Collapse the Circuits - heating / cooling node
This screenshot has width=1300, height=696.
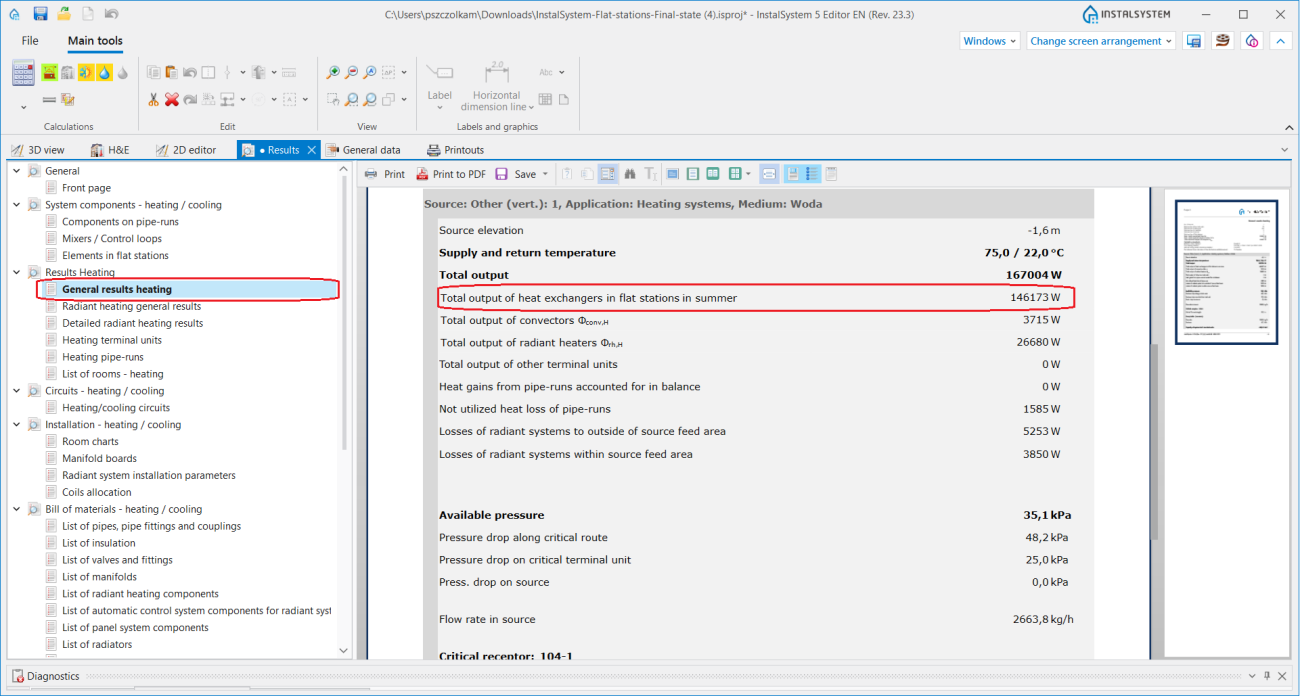17,391
